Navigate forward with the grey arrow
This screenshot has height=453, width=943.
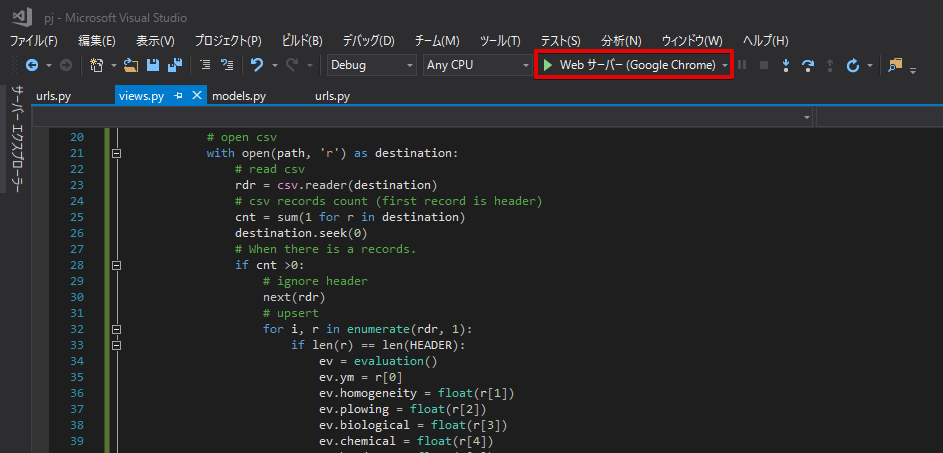(66, 65)
